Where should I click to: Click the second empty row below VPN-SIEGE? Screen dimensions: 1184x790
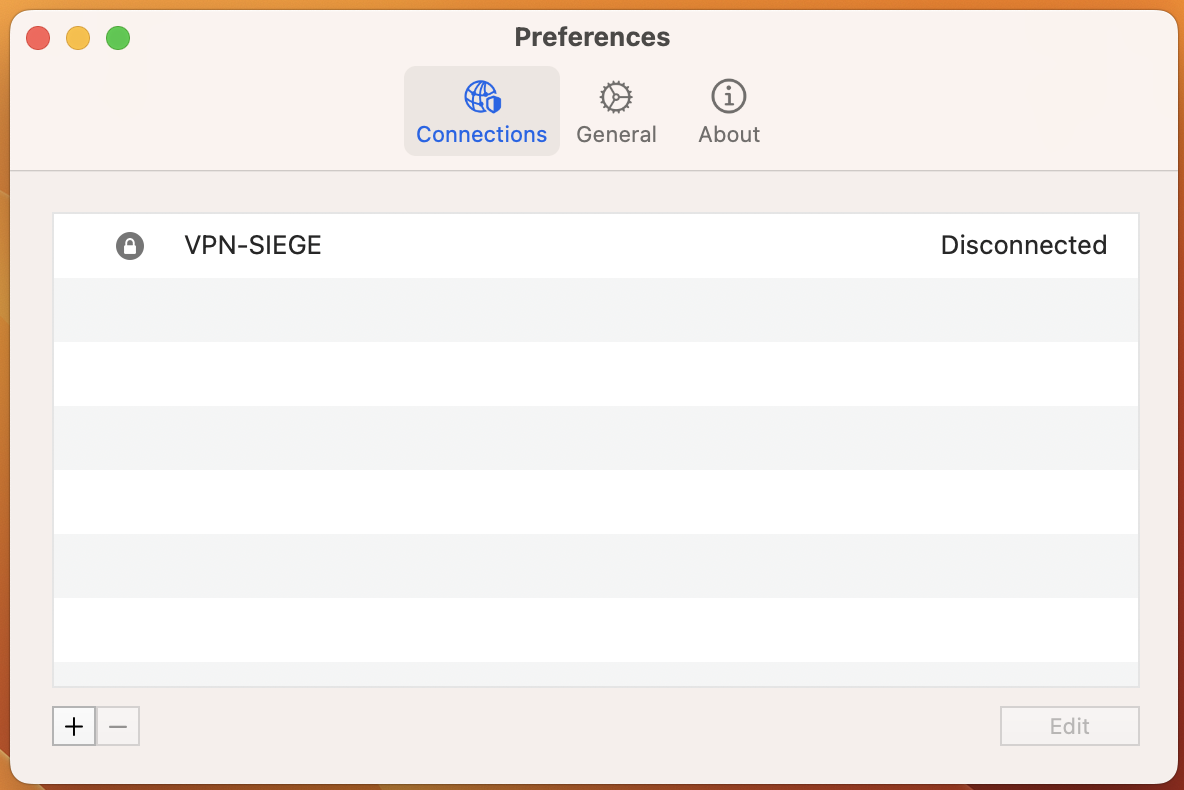[x=595, y=374]
